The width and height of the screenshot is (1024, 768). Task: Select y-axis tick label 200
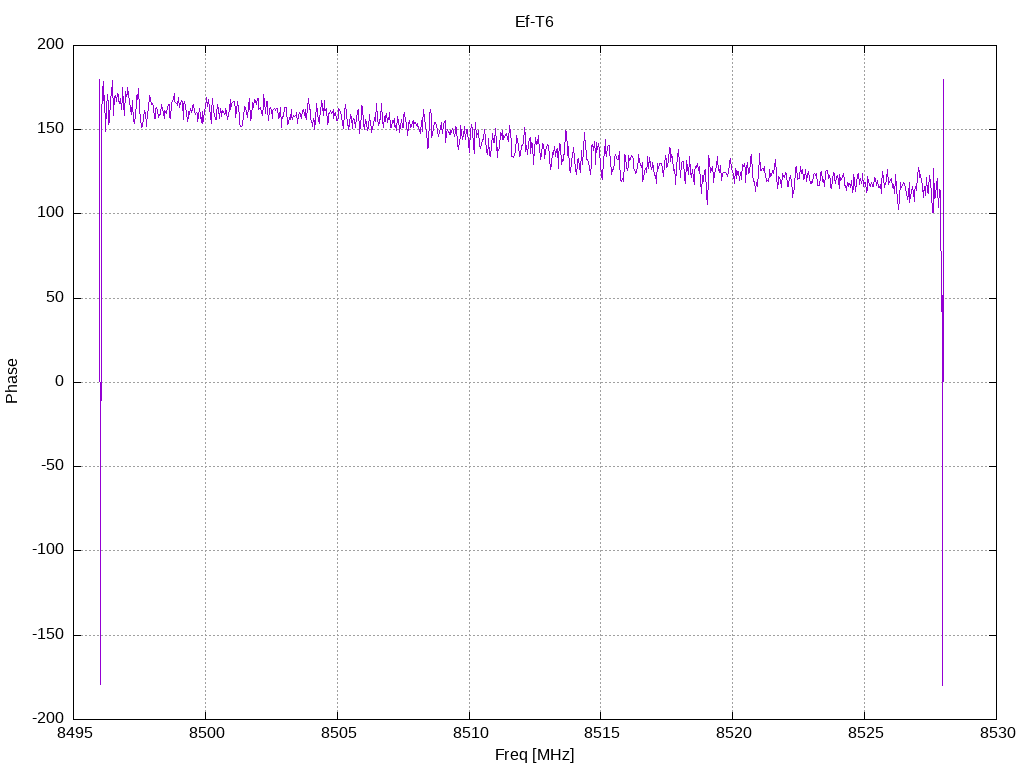[51, 44]
